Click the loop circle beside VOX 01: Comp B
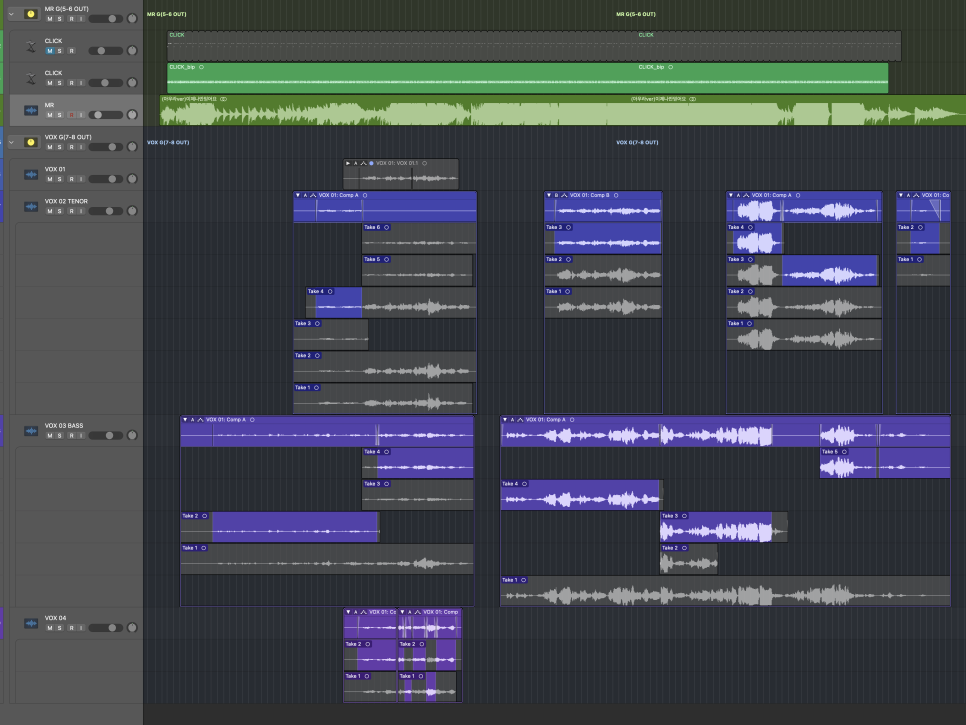This screenshot has width=966, height=725. [x=616, y=195]
